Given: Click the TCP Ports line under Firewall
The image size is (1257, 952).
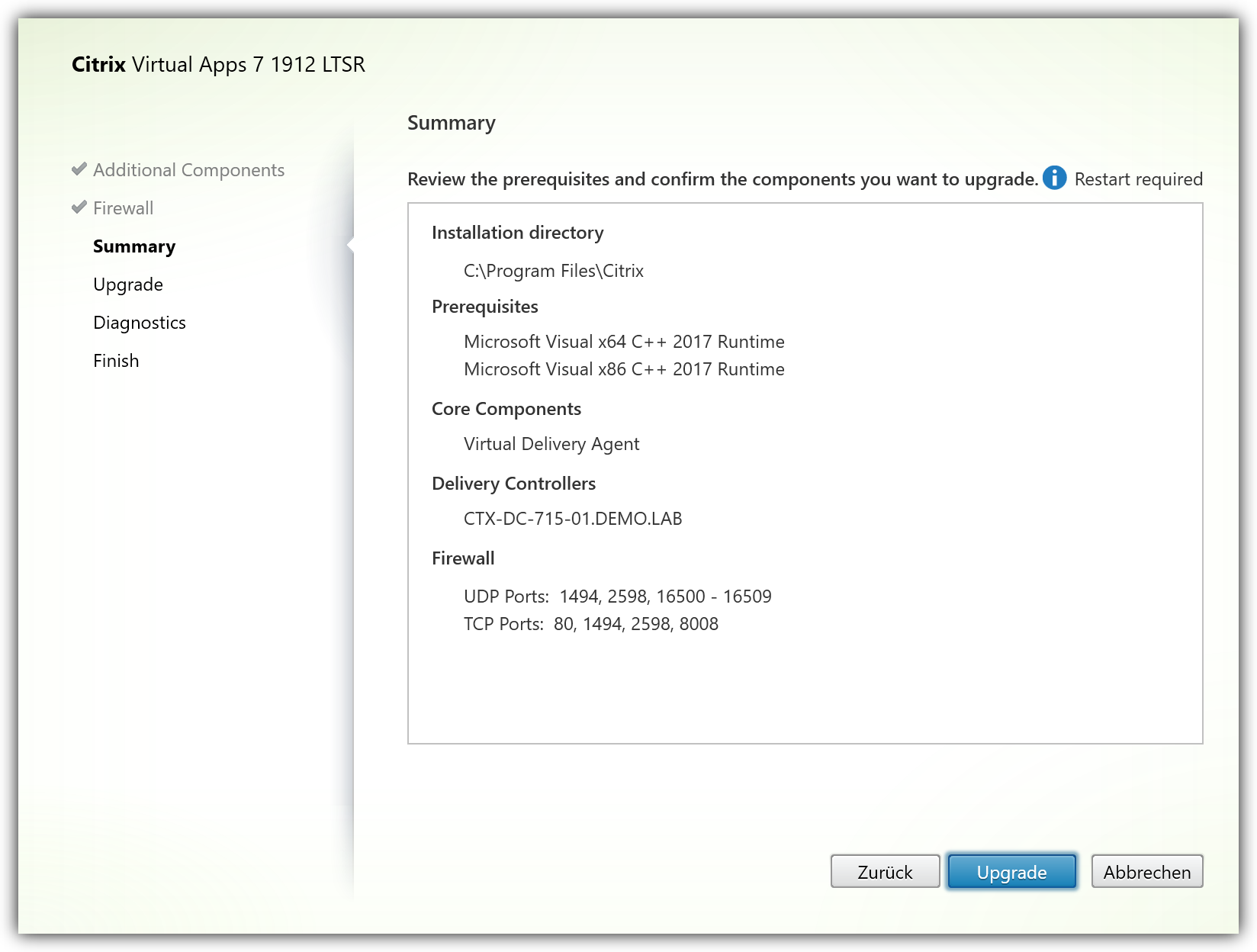Looking at the screenshot, I should (590, 624).
